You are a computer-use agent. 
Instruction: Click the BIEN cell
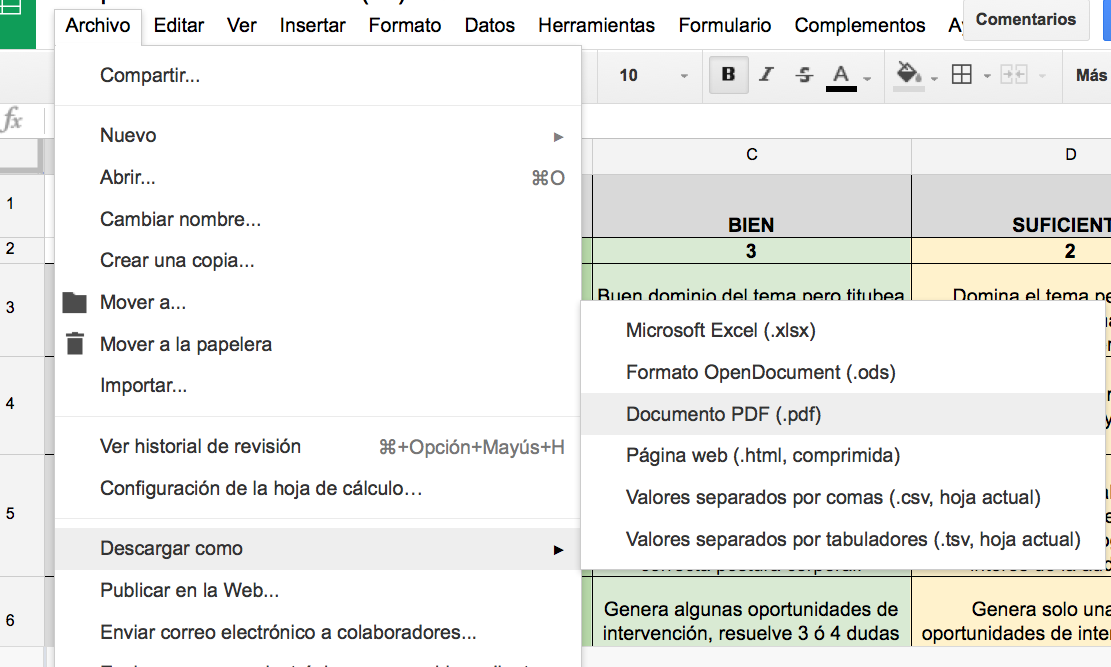pos(752,206)
